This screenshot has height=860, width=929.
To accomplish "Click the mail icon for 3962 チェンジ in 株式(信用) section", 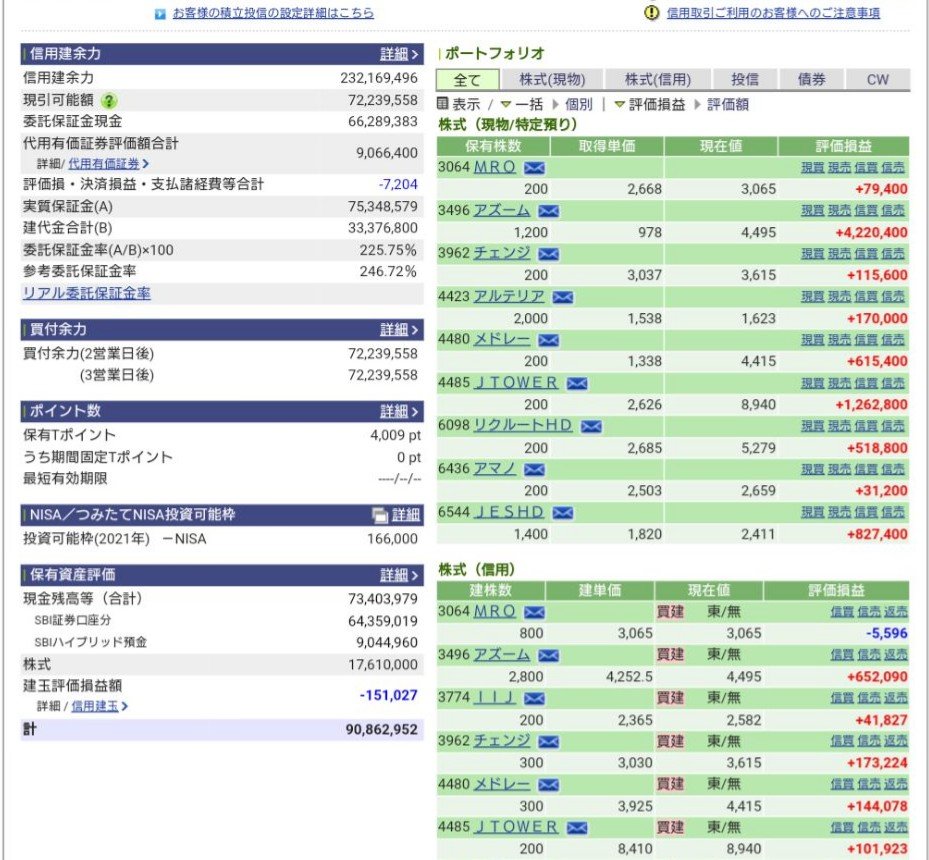I will [x=548, y=742].
